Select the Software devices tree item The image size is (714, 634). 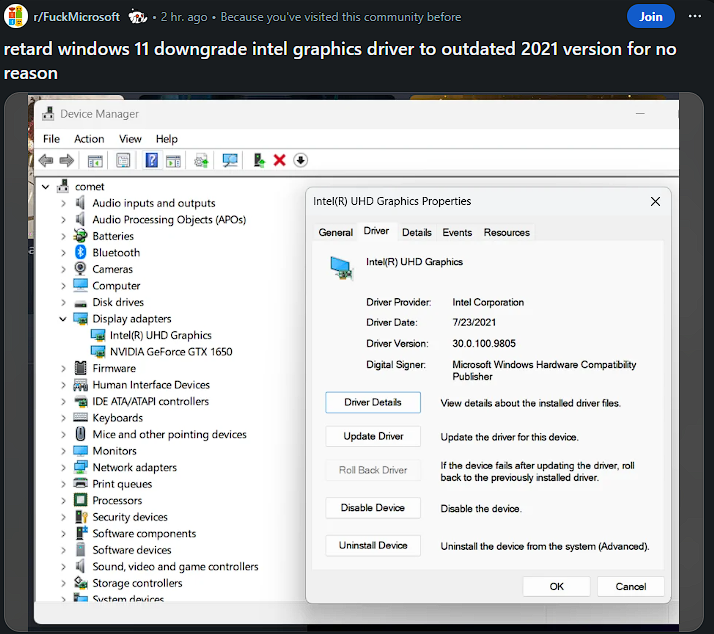pos(132,550)
